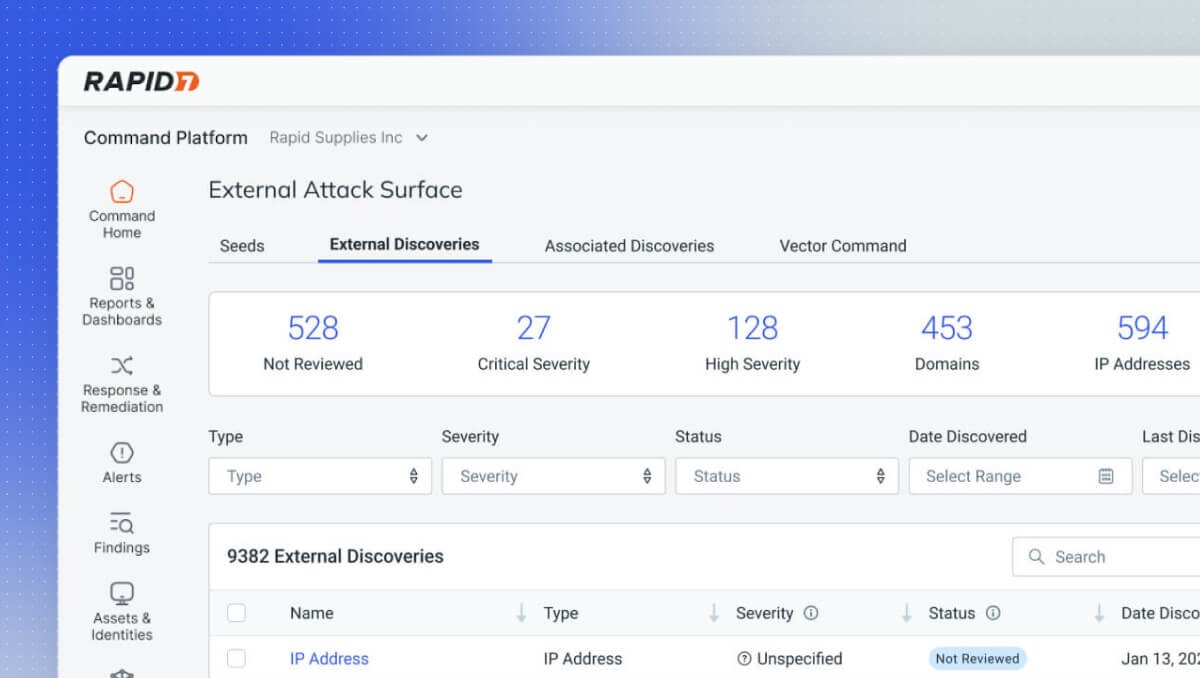Open the Status filter dropdown
This screenshot has width=1200, height=678.
786,476
